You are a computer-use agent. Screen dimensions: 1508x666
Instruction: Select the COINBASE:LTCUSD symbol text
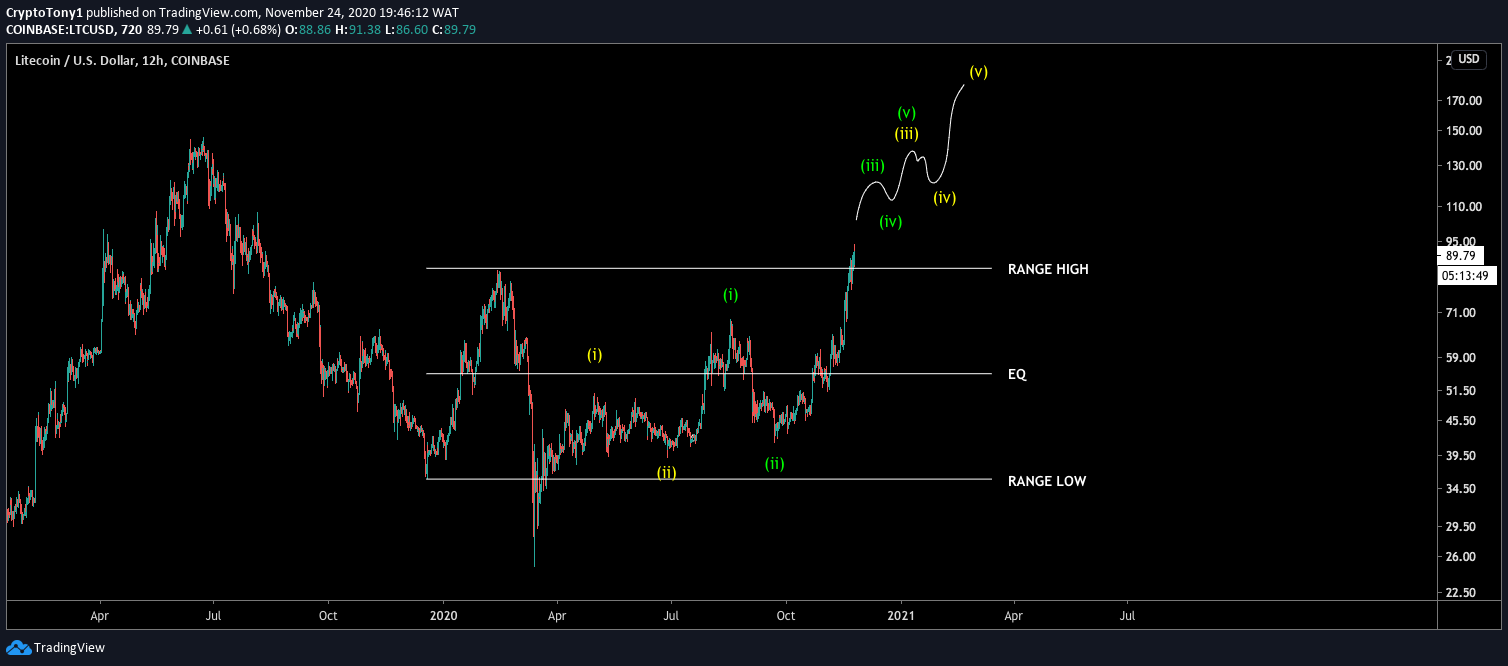63,30
